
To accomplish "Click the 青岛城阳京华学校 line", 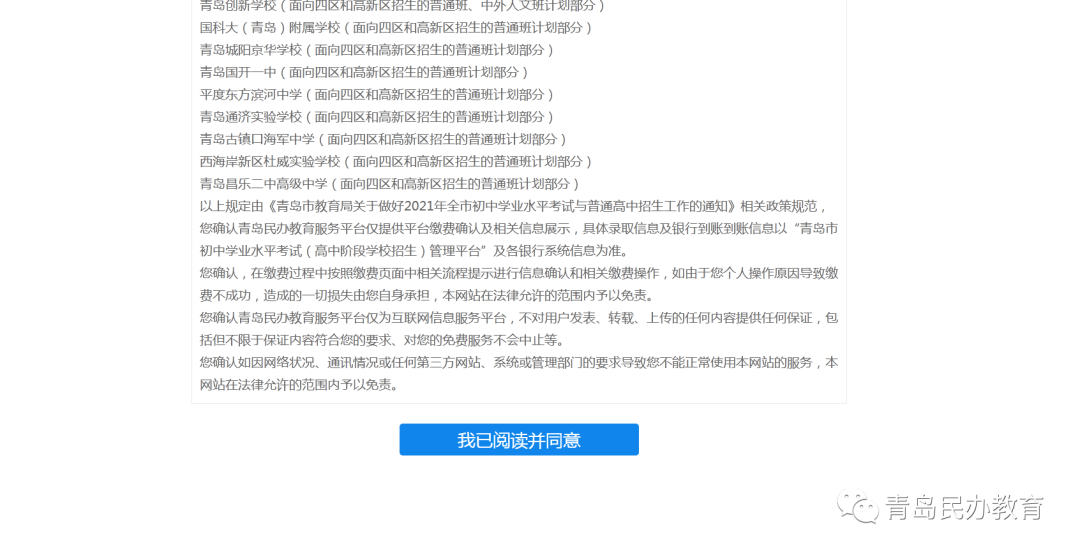I will point(377,50).
